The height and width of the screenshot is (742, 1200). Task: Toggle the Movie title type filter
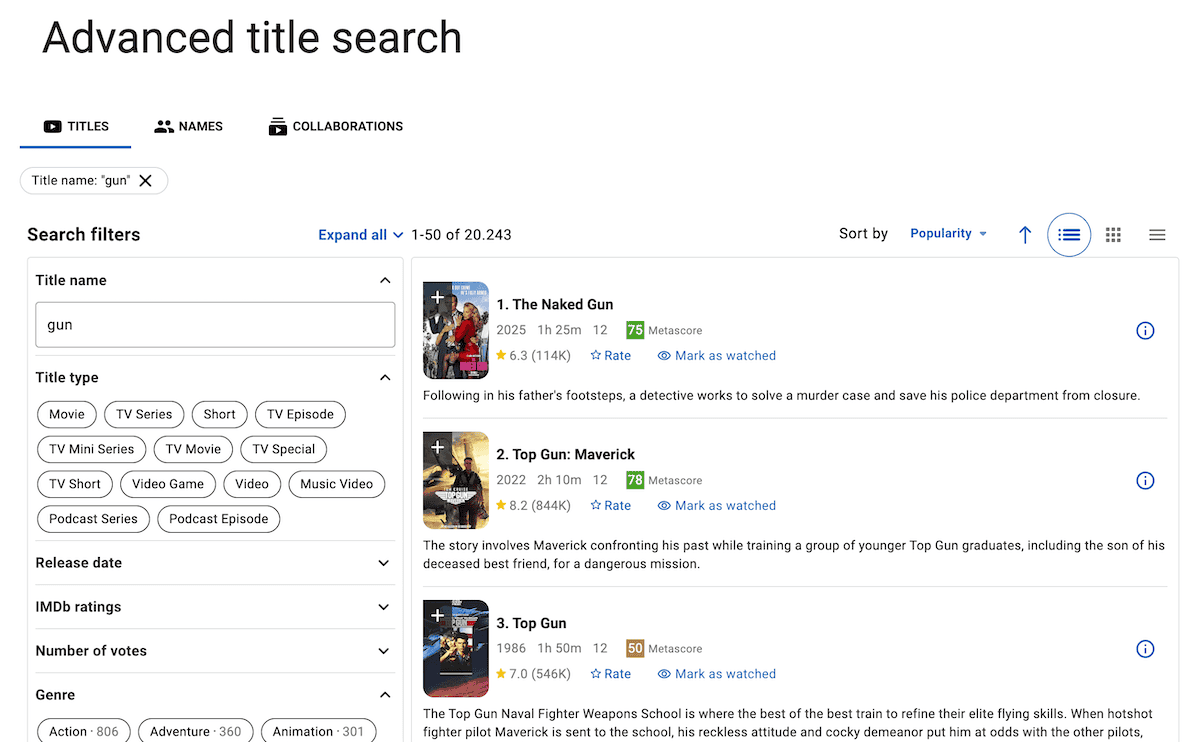click(x=67, y=414)
